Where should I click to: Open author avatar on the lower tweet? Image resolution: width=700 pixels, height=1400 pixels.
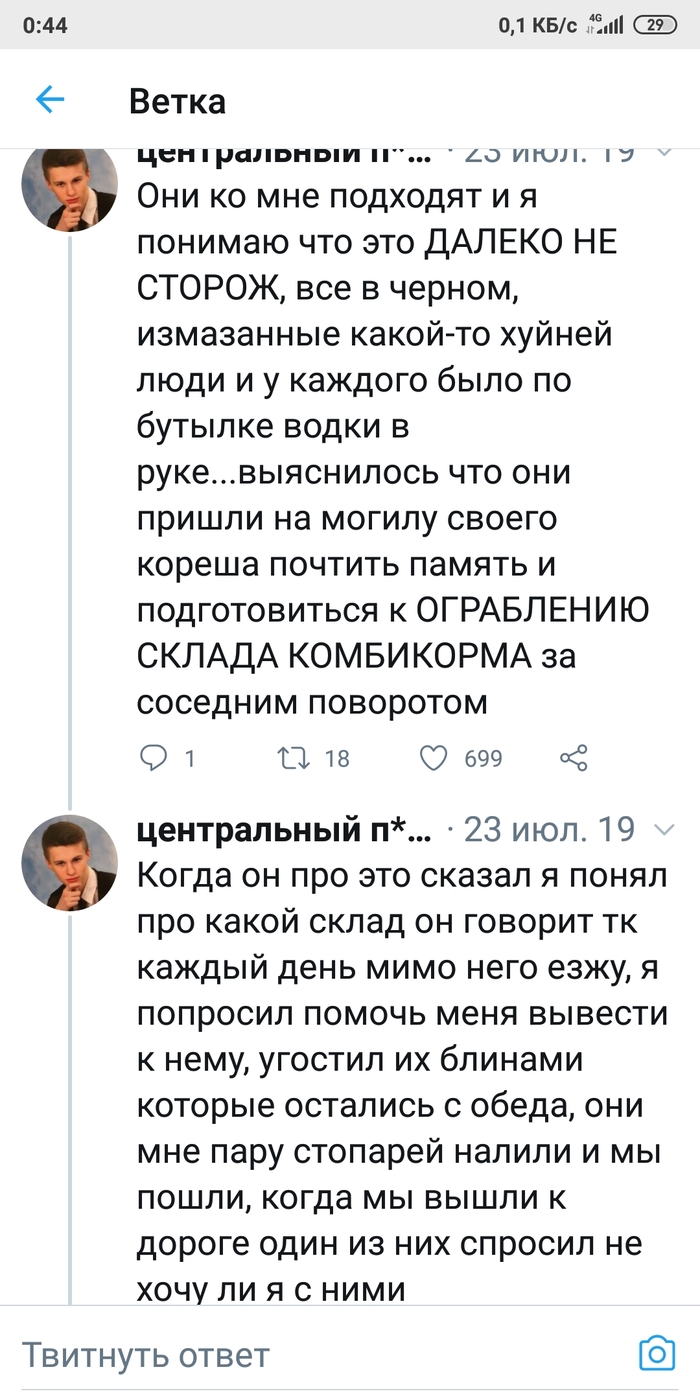point(70,862)
